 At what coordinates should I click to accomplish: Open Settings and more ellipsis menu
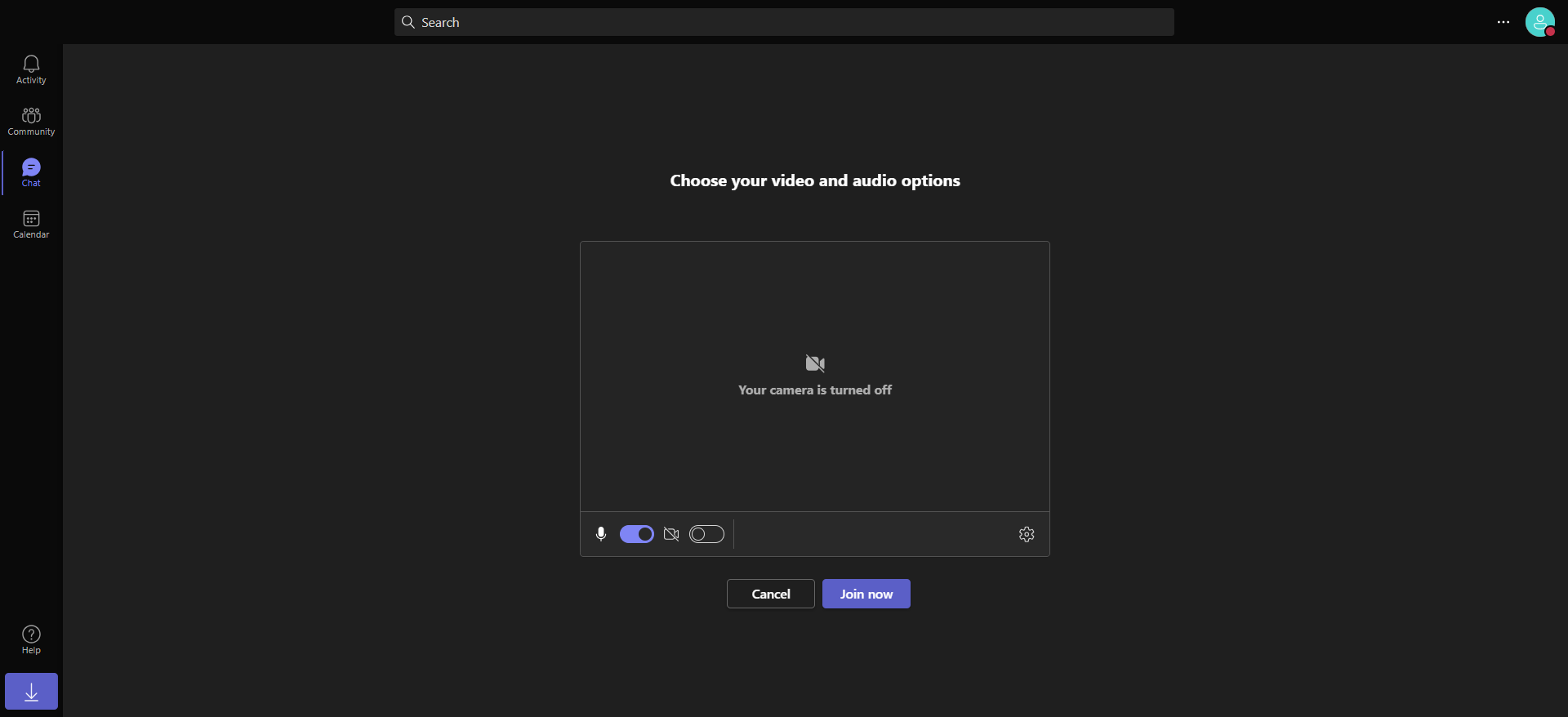click(1503, 22)
